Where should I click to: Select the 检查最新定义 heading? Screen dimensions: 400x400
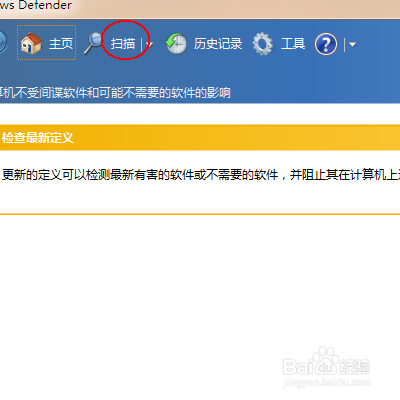pos(37,138)
